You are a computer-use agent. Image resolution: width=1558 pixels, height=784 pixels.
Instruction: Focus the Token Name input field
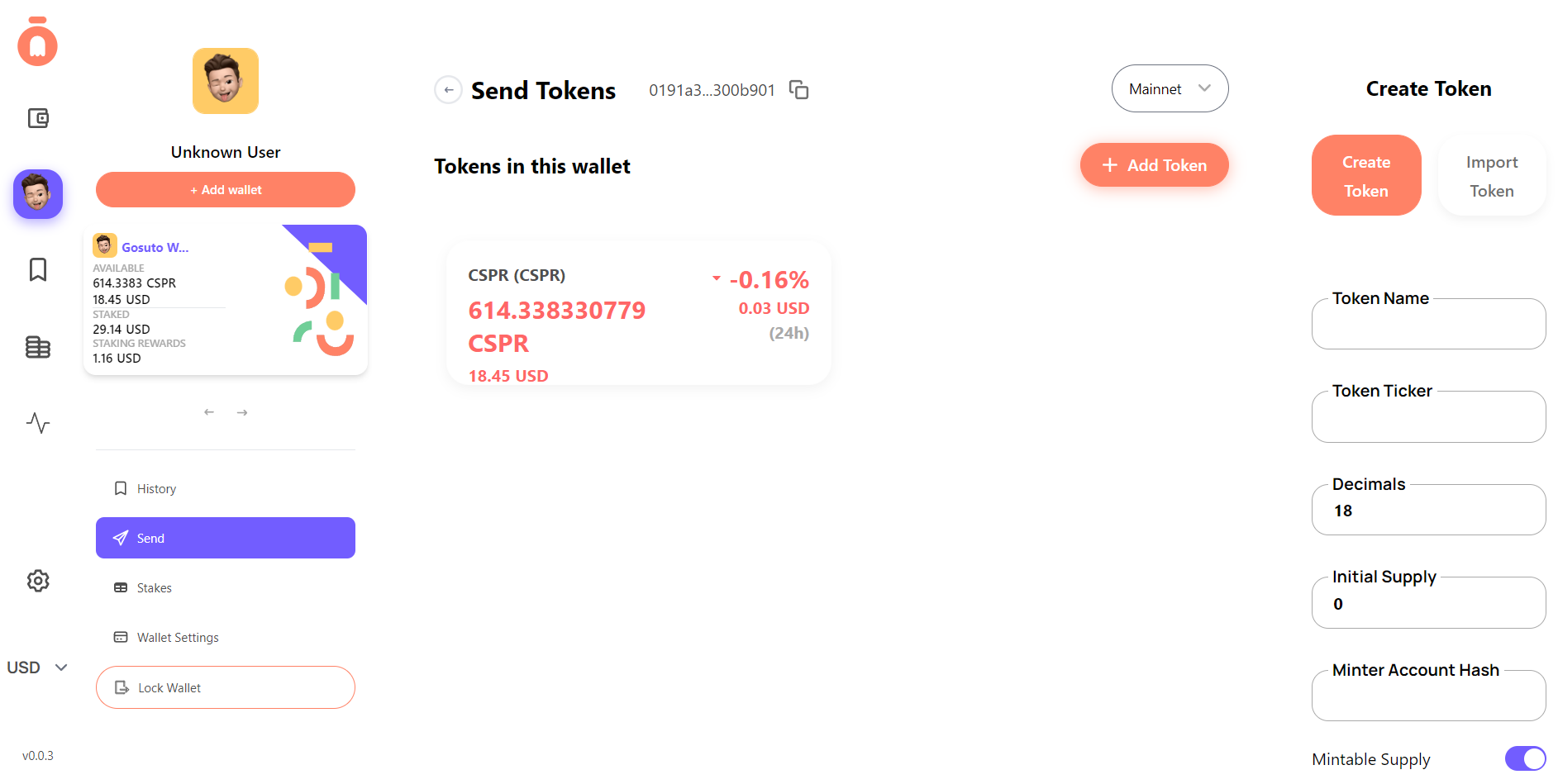1428,326
